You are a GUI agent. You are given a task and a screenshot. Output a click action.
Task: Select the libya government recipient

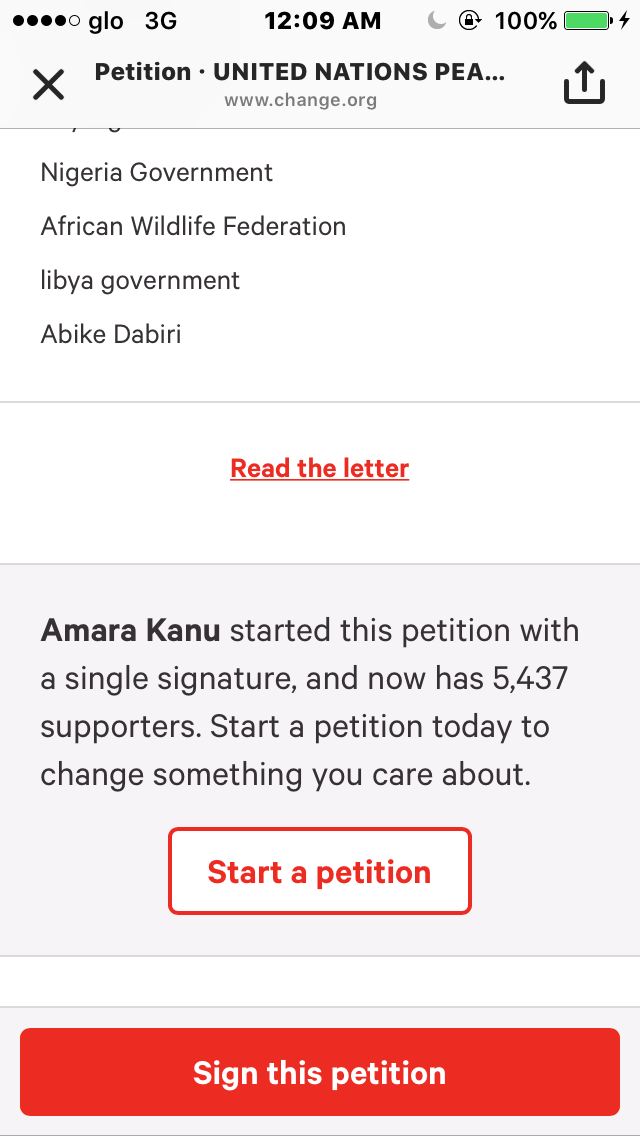140,280
